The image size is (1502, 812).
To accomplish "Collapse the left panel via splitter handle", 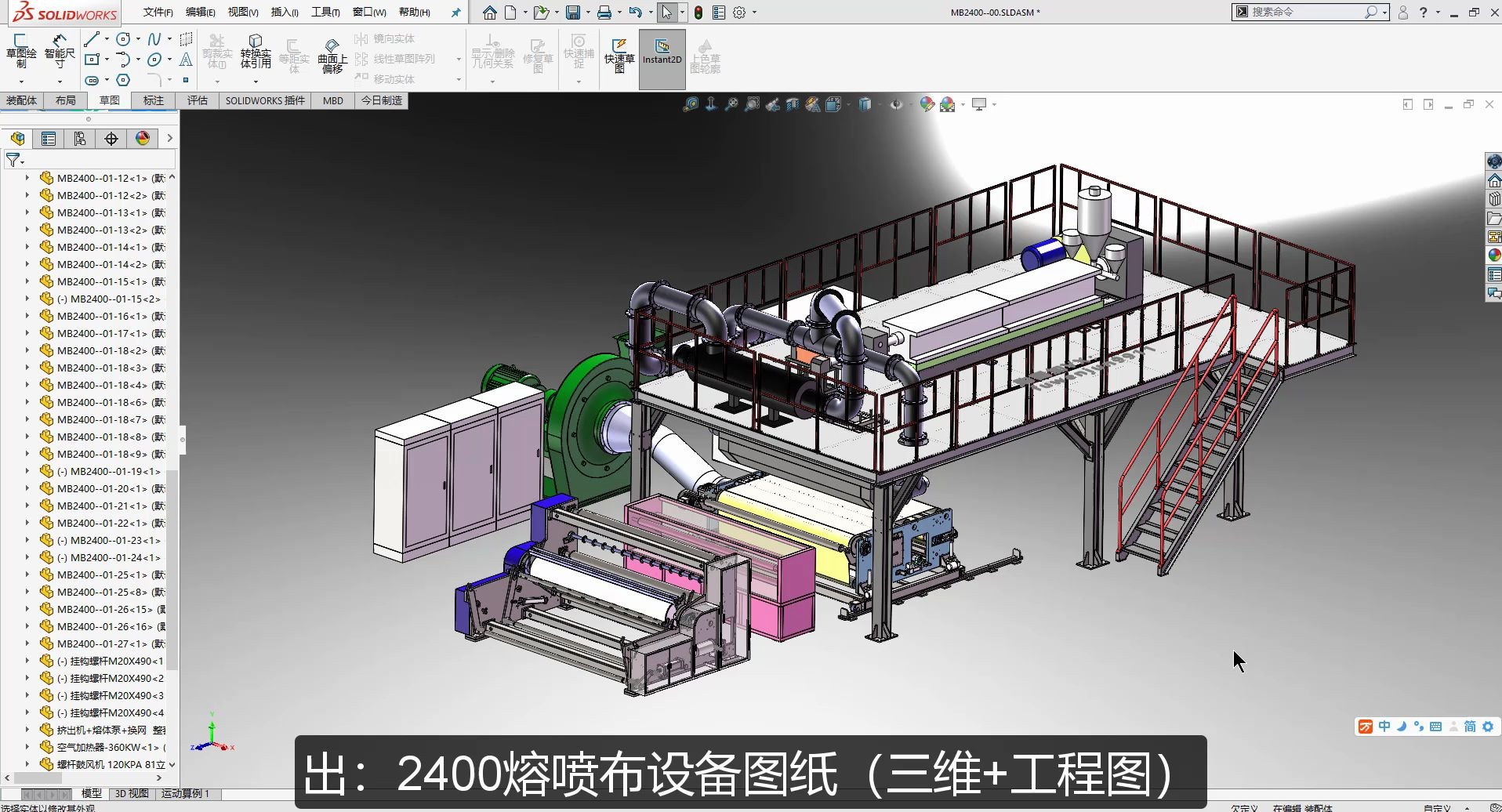I will [x=182, y=440].
